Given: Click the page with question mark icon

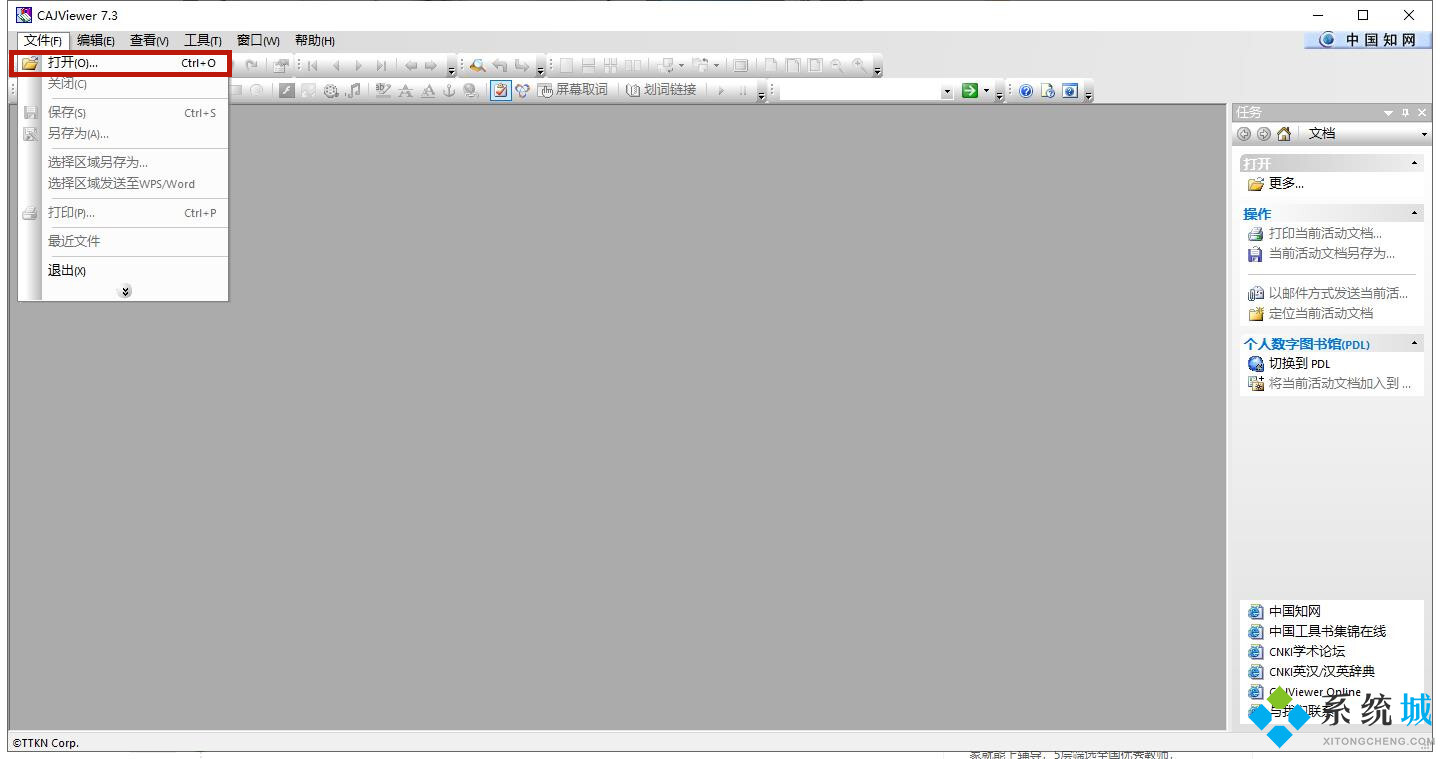Looking at the screenshot, I should pos(1048,91).
